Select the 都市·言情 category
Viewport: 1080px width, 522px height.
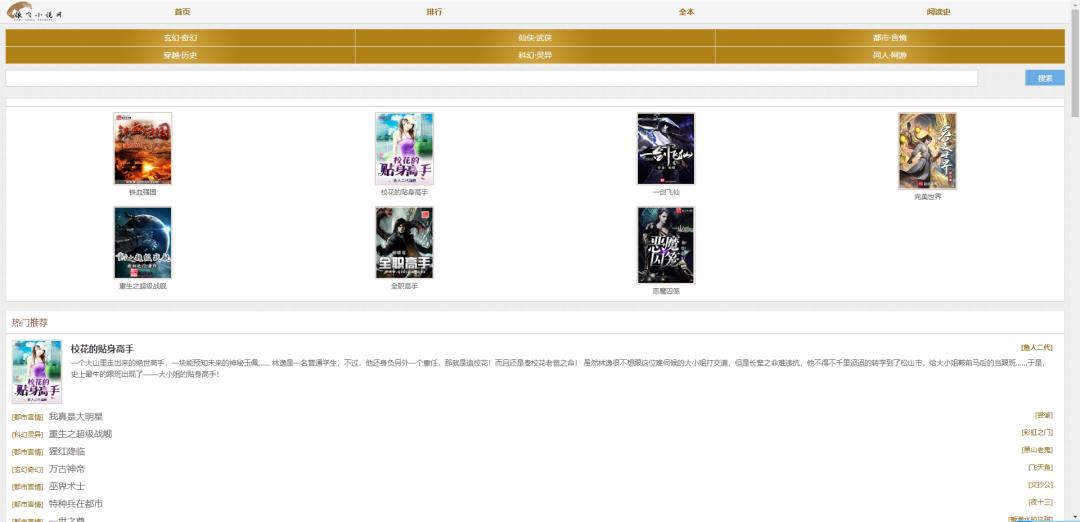(x=890, y=38)
